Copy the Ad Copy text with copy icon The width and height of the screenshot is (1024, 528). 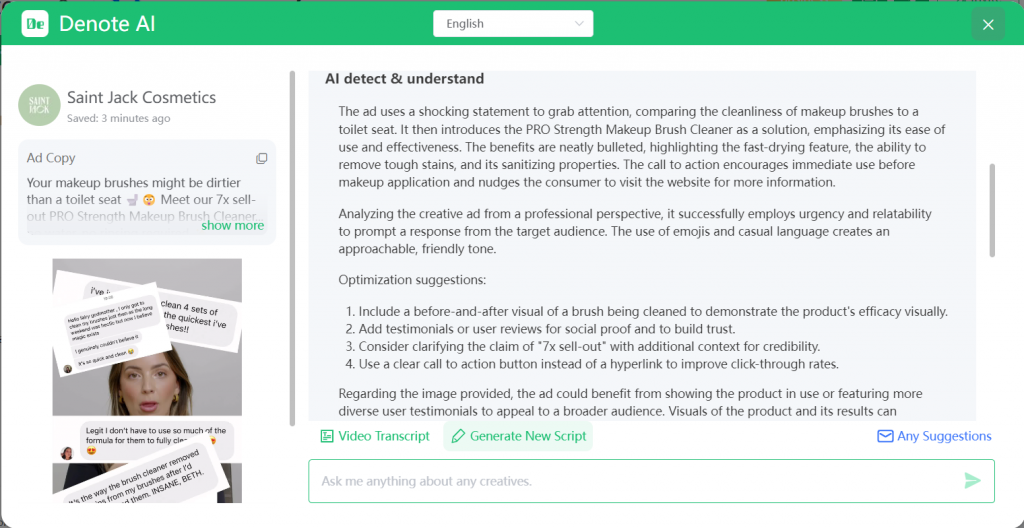click(x=261, y=158)
